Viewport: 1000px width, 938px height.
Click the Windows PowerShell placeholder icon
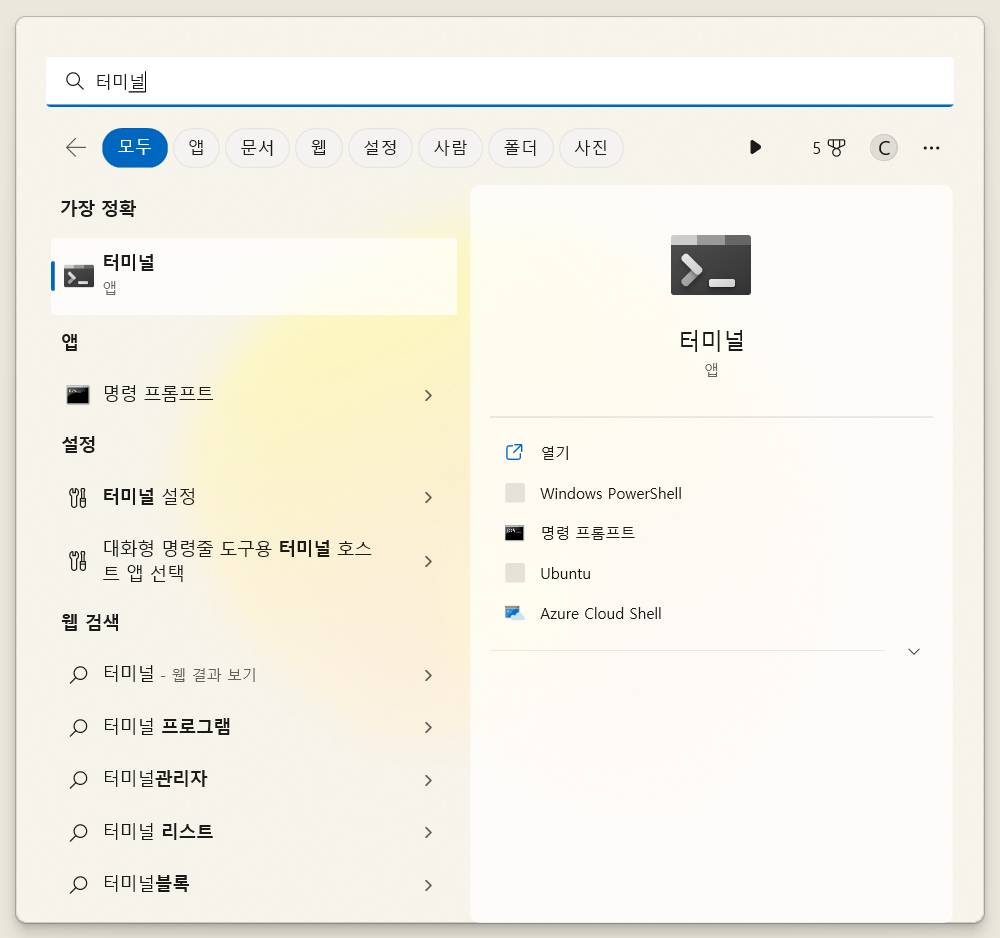(515, 493)
